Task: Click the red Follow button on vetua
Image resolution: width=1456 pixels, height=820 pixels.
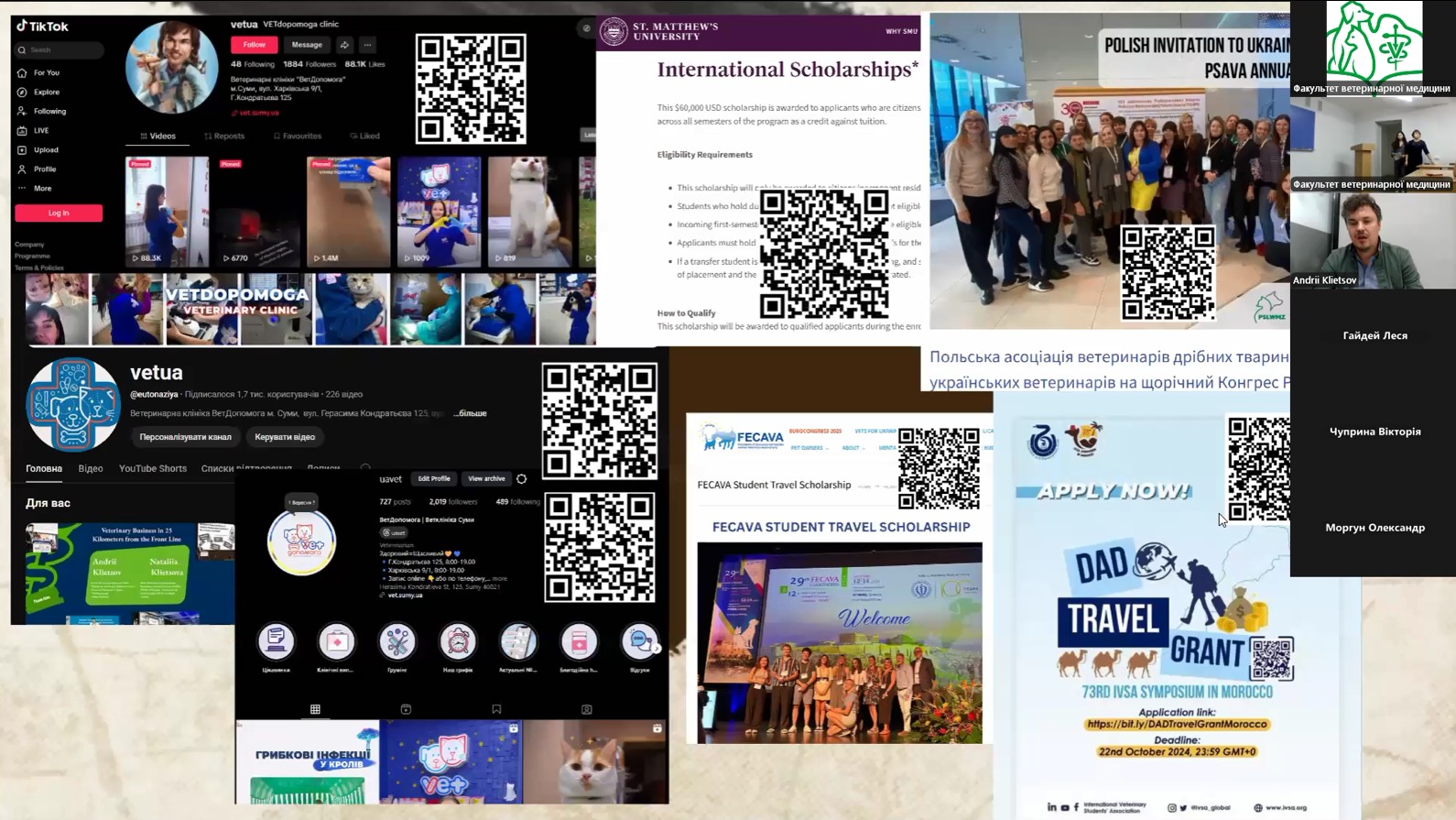Action: (x=255, y=44)
